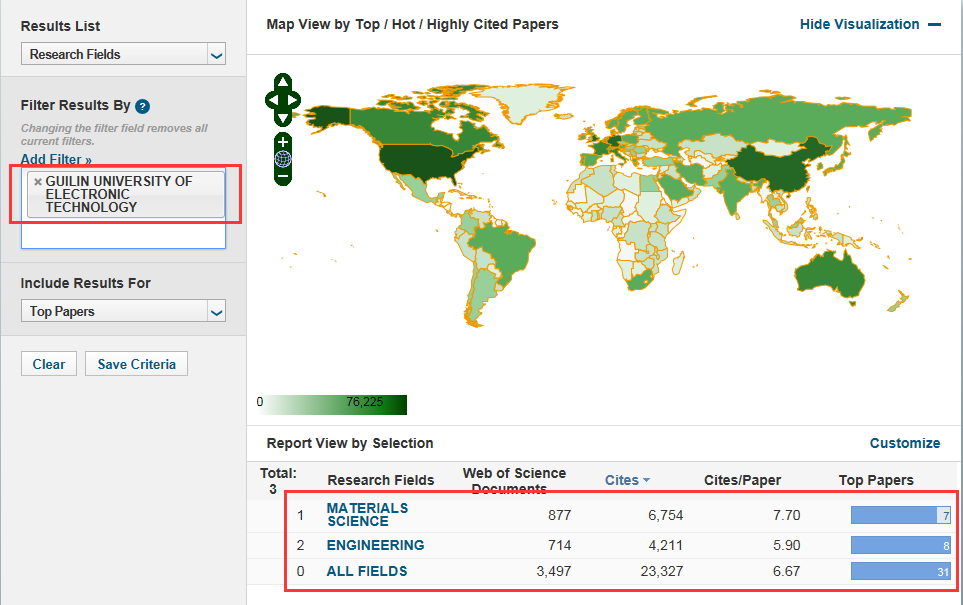Zoom out on the map
Image resolution: width=963 pixels, height=605 pixels.
pos(283,176)
